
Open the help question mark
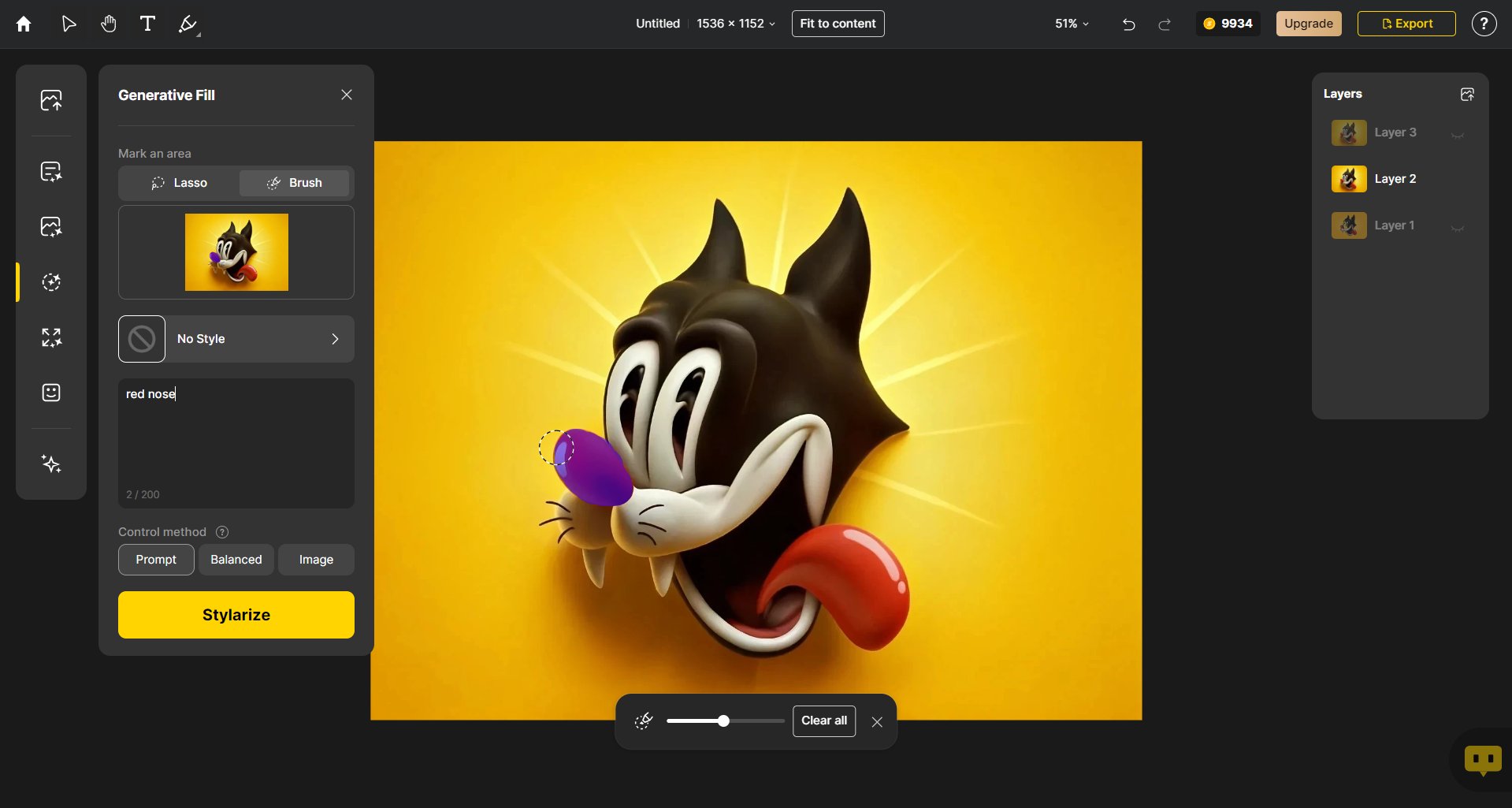click(1484, 24)
